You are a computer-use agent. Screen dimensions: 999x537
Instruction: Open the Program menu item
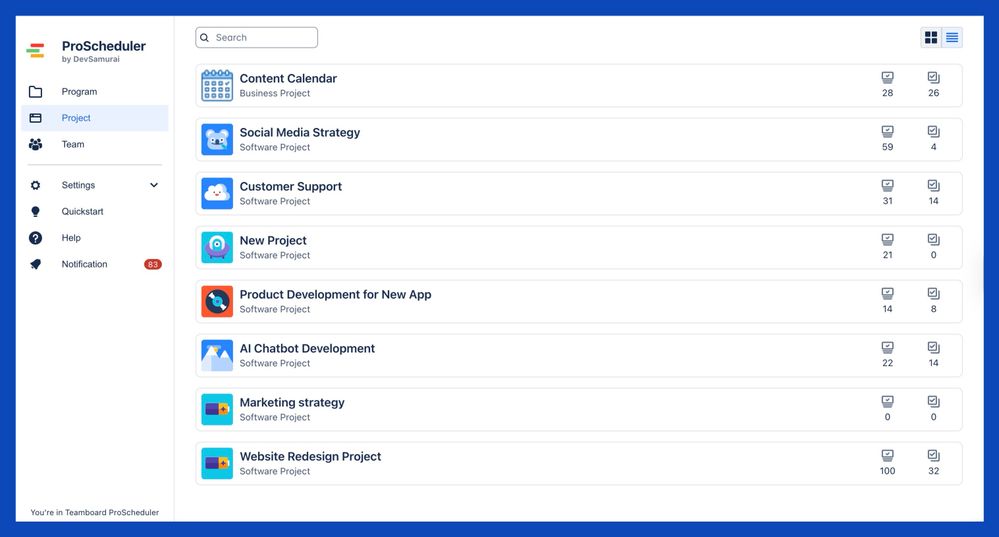click(95, 92)
